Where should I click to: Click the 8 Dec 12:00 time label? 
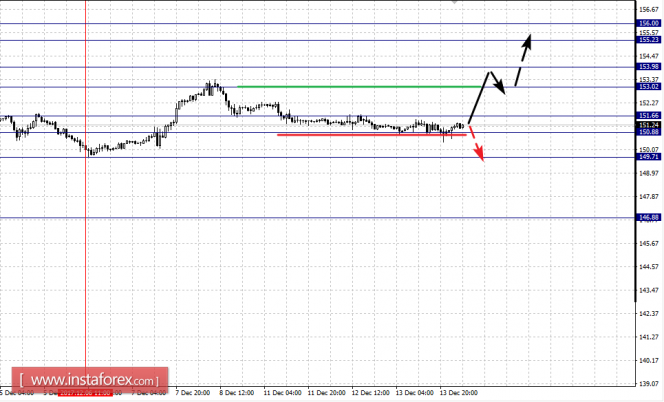[x=237, y=393]
